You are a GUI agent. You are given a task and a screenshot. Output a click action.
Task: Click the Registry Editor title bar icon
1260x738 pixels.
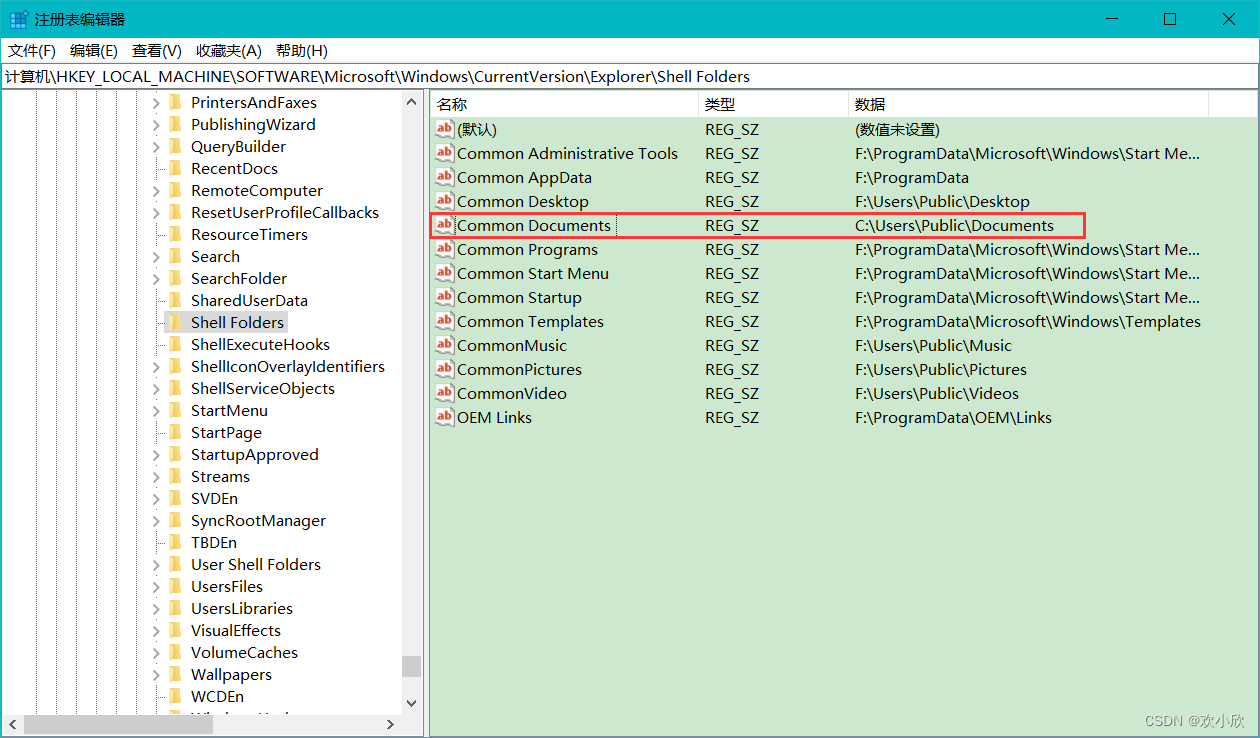[19, 19]
